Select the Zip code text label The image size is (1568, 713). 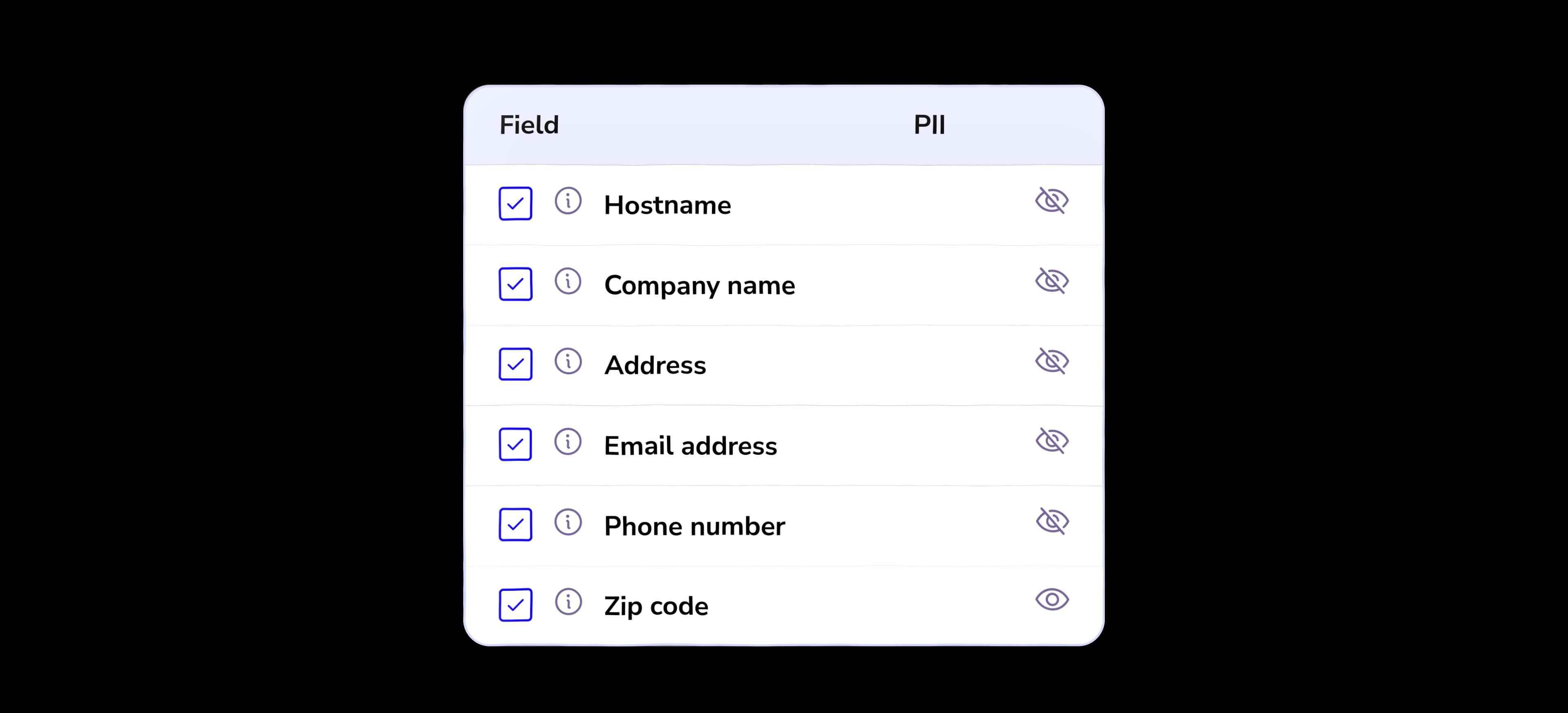tap(656, 605)
